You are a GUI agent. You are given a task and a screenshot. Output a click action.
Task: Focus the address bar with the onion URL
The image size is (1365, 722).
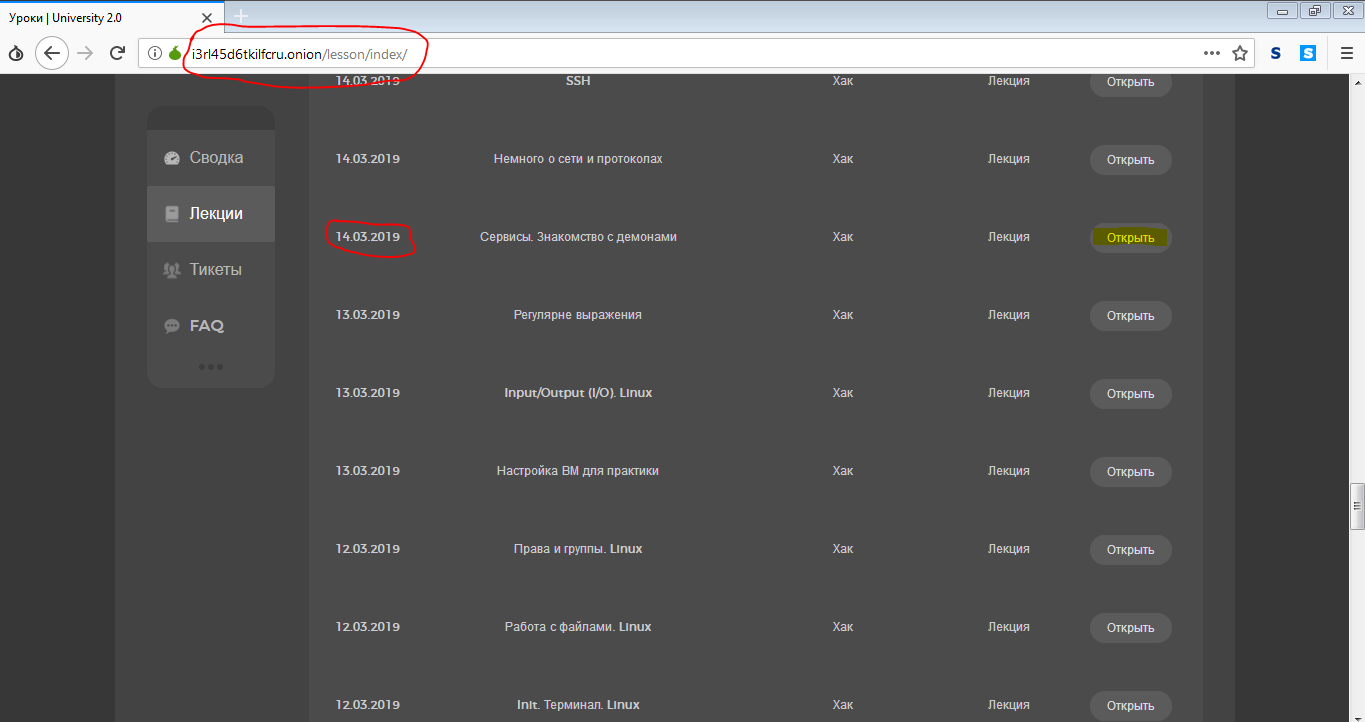click(x=694, y=53)
